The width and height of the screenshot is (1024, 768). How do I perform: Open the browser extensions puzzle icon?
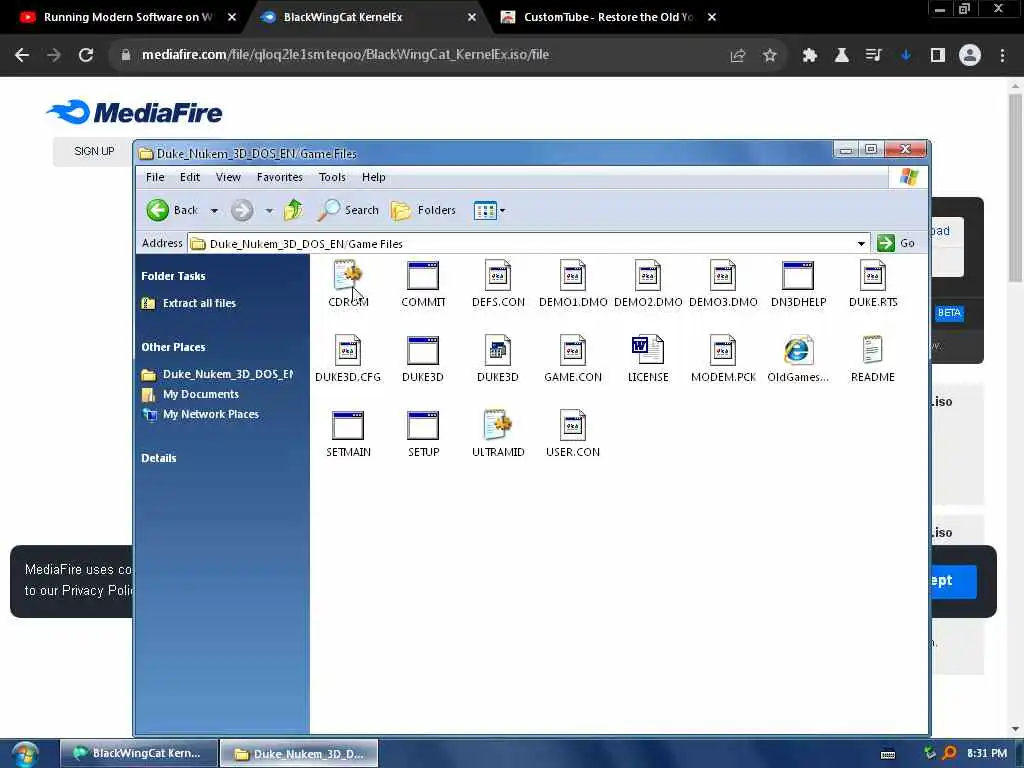810,56
